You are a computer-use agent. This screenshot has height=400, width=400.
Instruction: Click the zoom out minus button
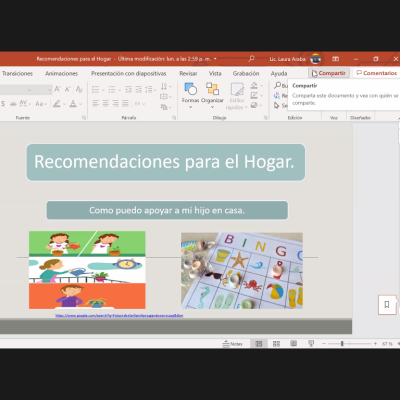pyautogui.click(x=324, y=344)
